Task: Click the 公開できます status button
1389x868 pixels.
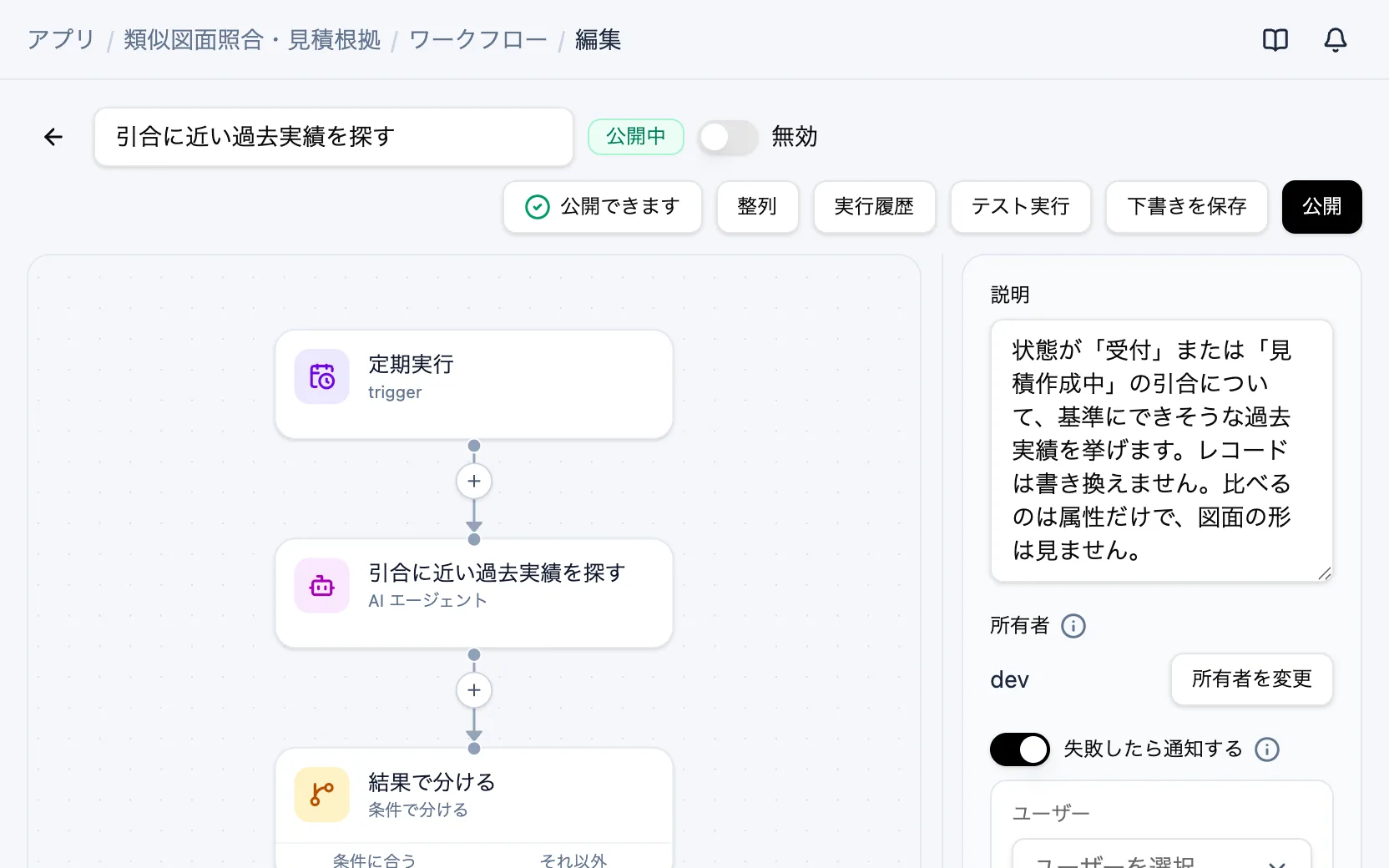Action: point(603,207)
